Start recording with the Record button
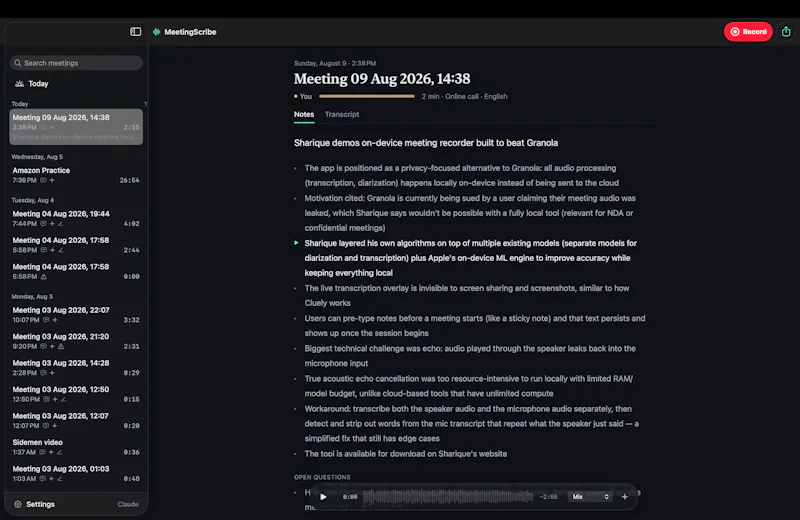 coord(748,32)
